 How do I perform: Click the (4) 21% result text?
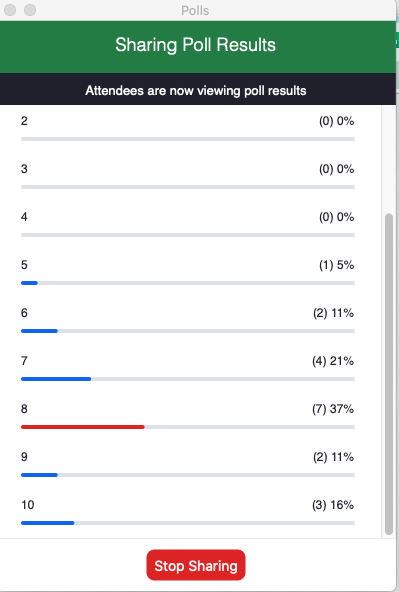click(333, 361)
